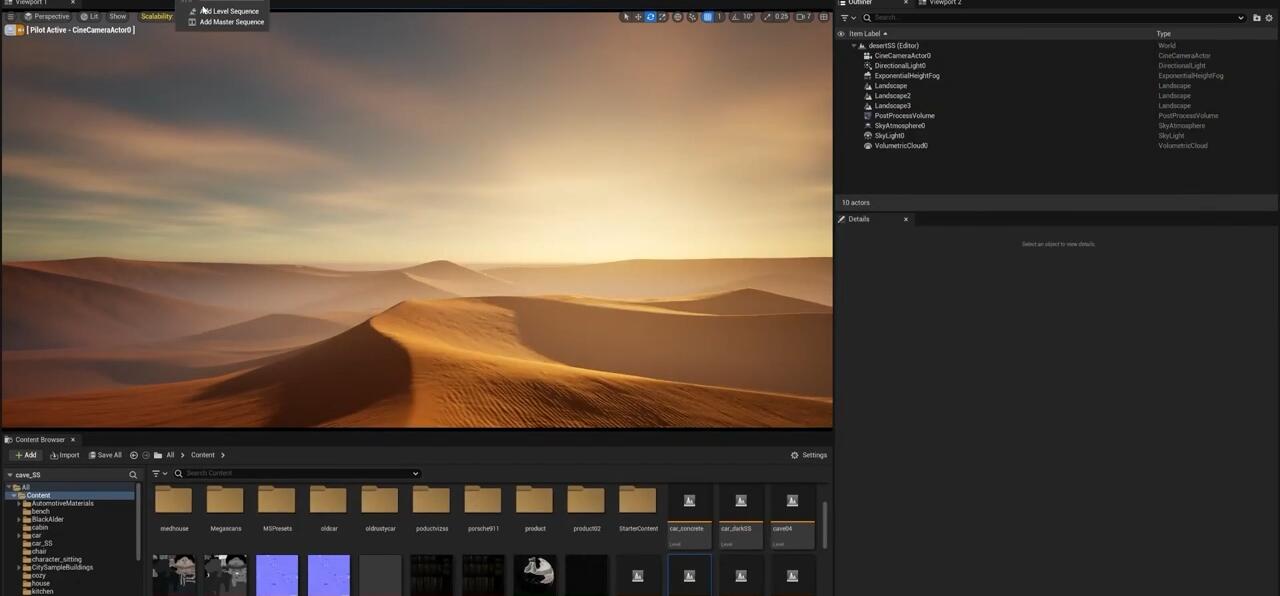1280x596 pixels.
Task: Collapse the cave_SS sources section
Action: 11,475
